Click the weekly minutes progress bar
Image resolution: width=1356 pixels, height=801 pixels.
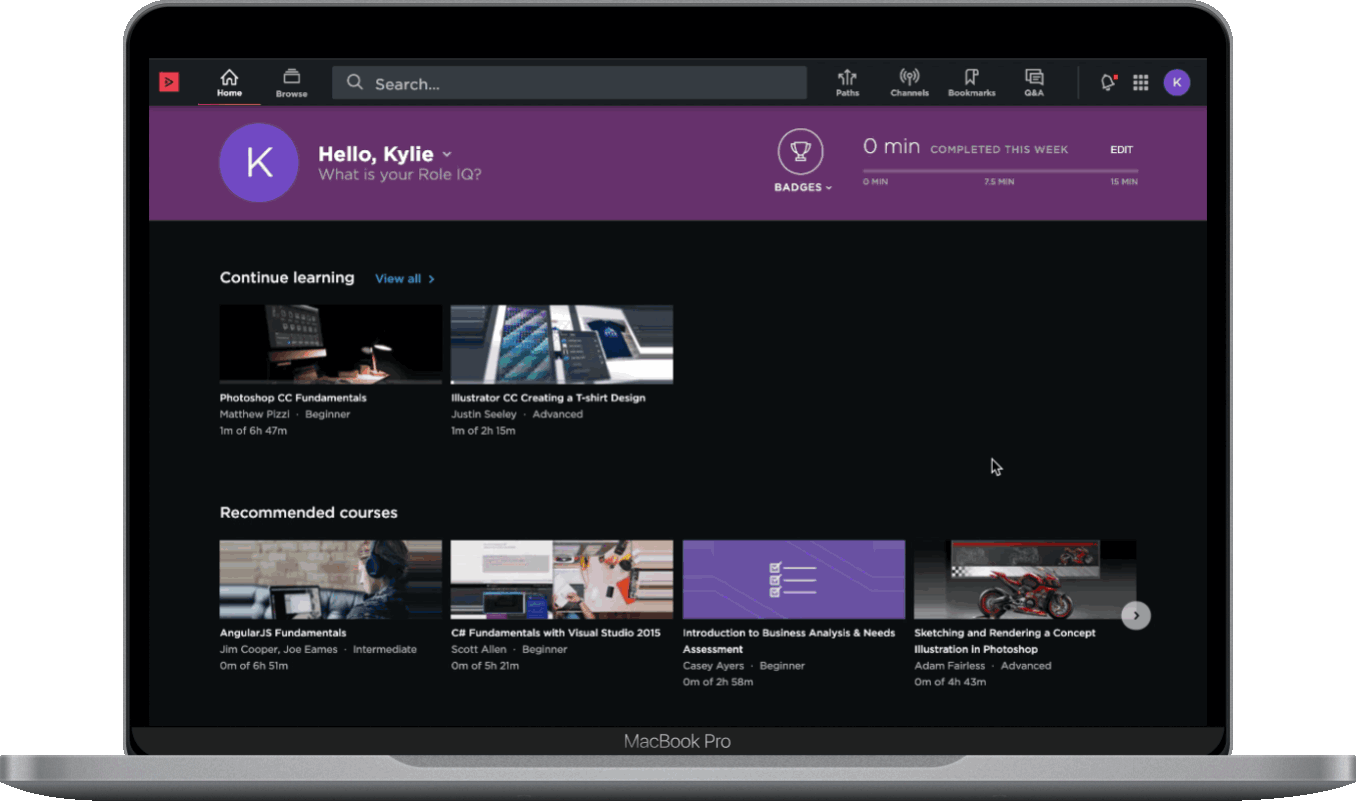1000,172
